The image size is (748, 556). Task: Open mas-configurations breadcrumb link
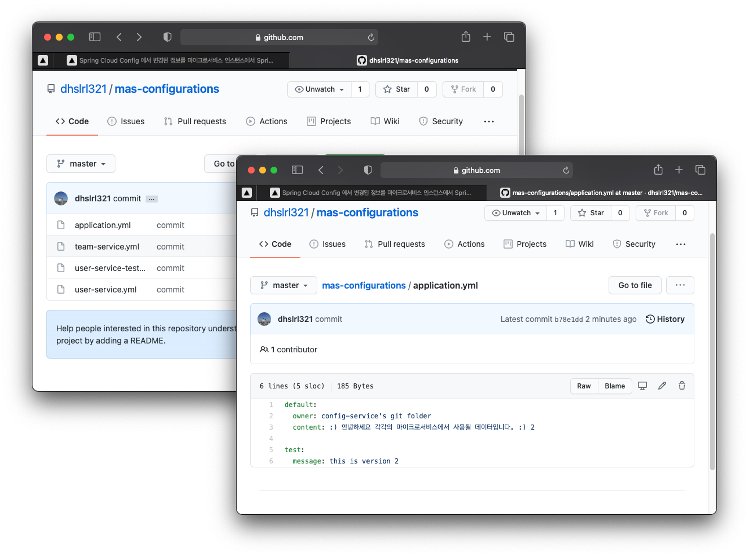tap(364, 285)
